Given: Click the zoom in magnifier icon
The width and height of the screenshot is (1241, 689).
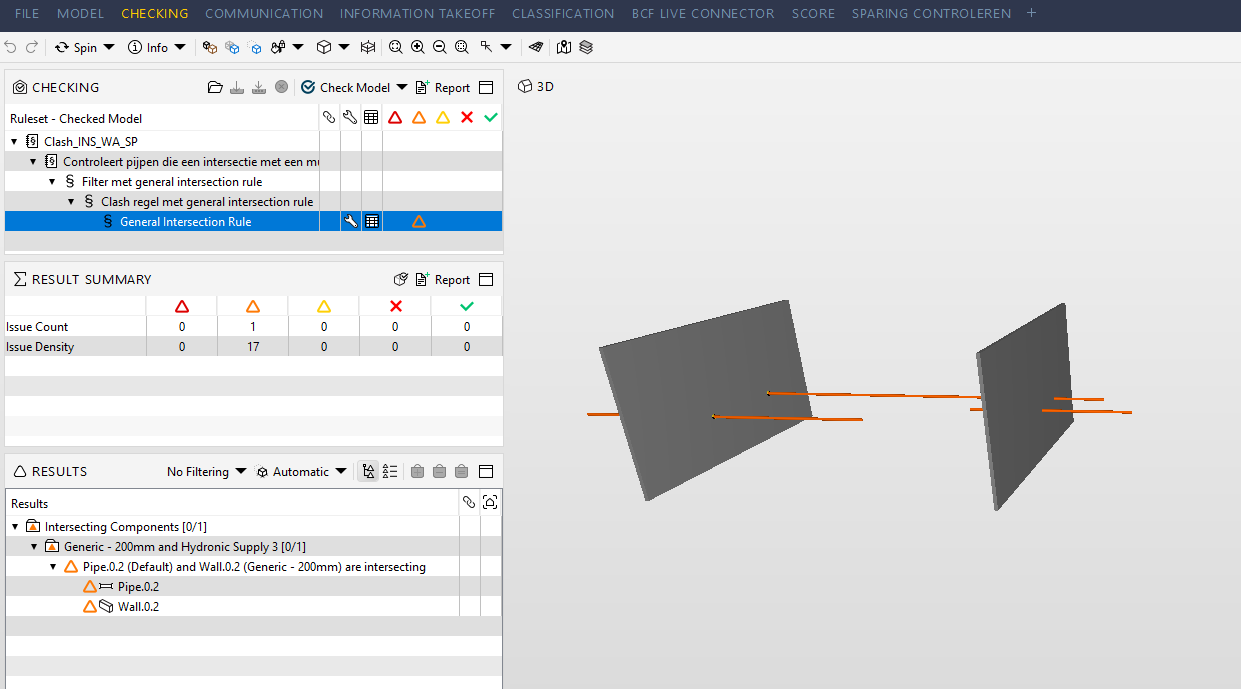Looking at the screenshot, I should click(x=418, y=47).
